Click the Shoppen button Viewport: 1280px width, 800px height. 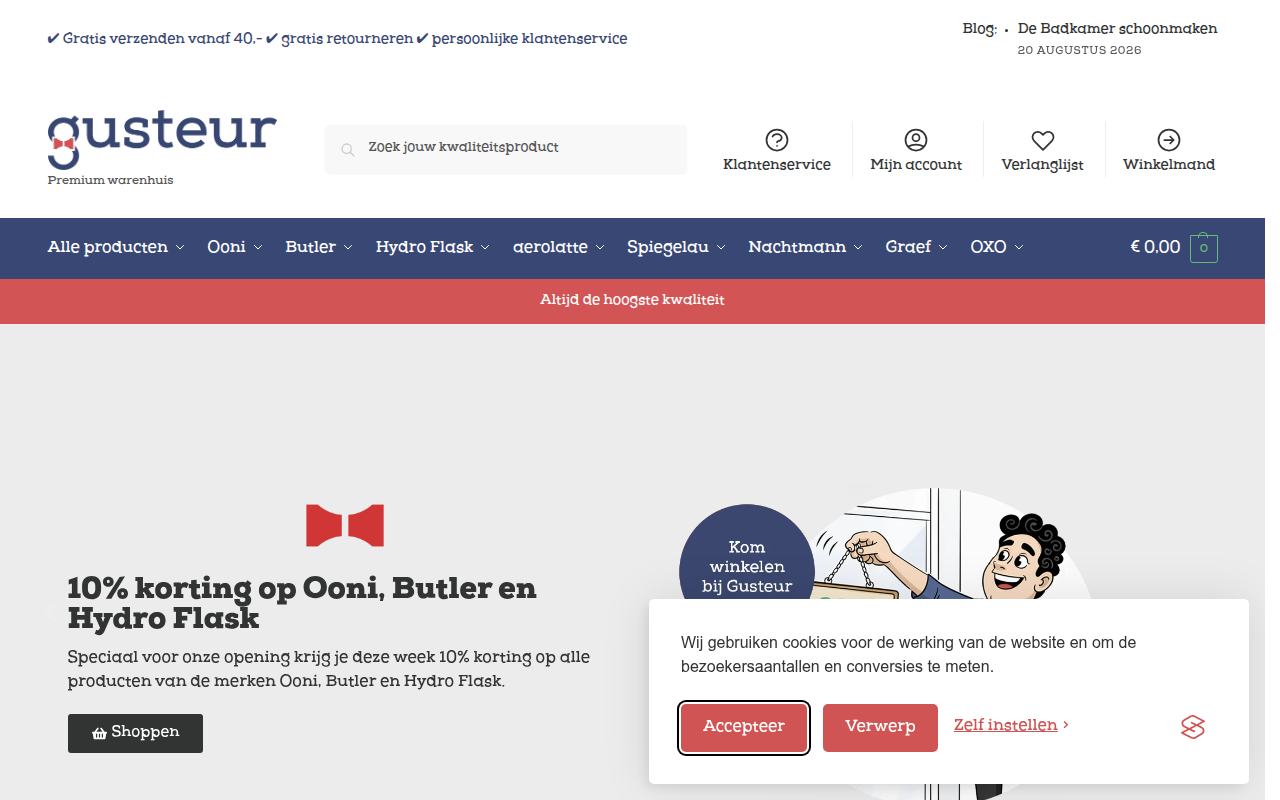pos(135,733)
